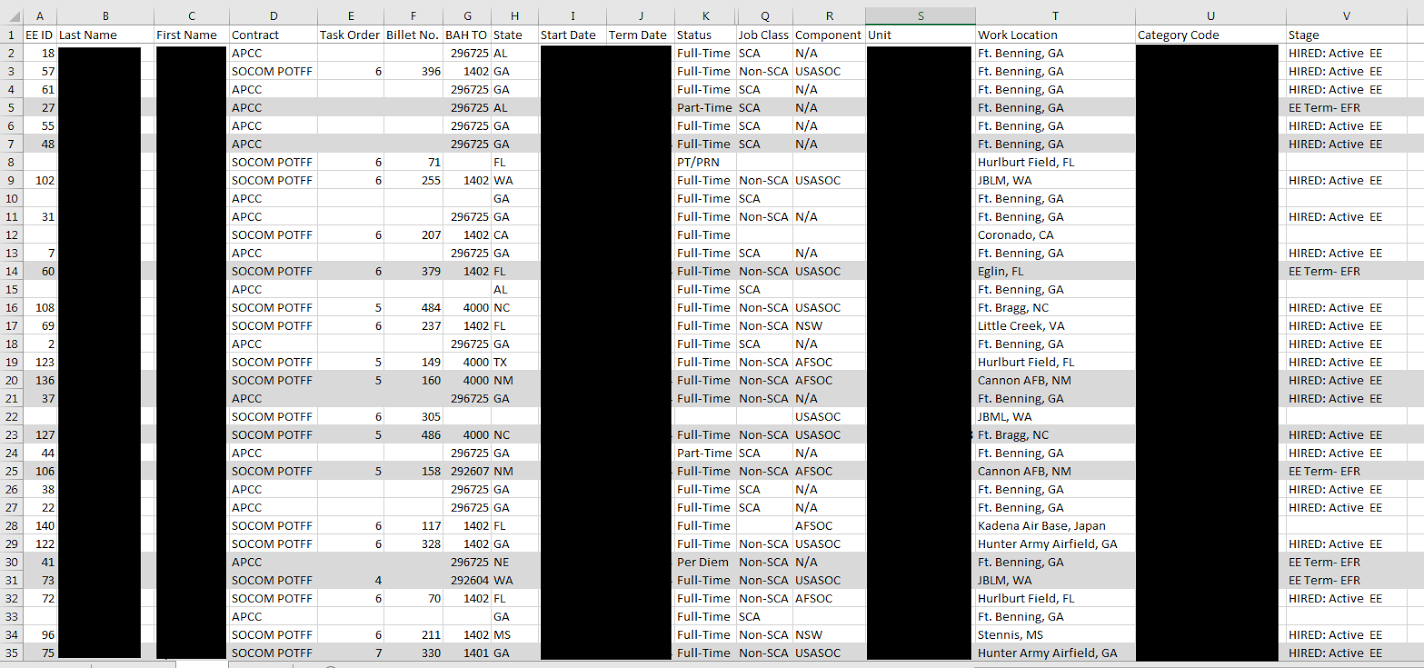This screenshot has width=1424, height=668.
Task: Select the "Stennis, MS" work location cell
Action: pyautogui.click(x=1055, y=635)
